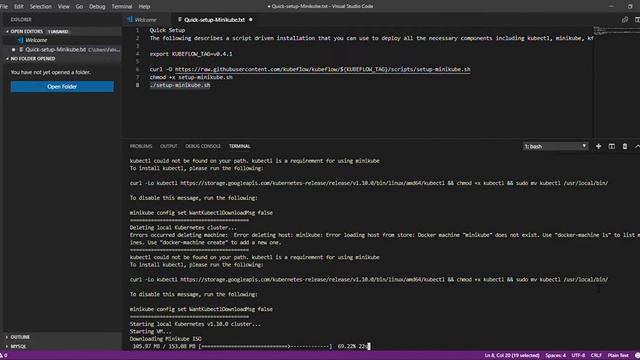This screenshot has height=360, width=640.
Task: Open the terminal selector showing 1: bash
Action: click(556, 146)
